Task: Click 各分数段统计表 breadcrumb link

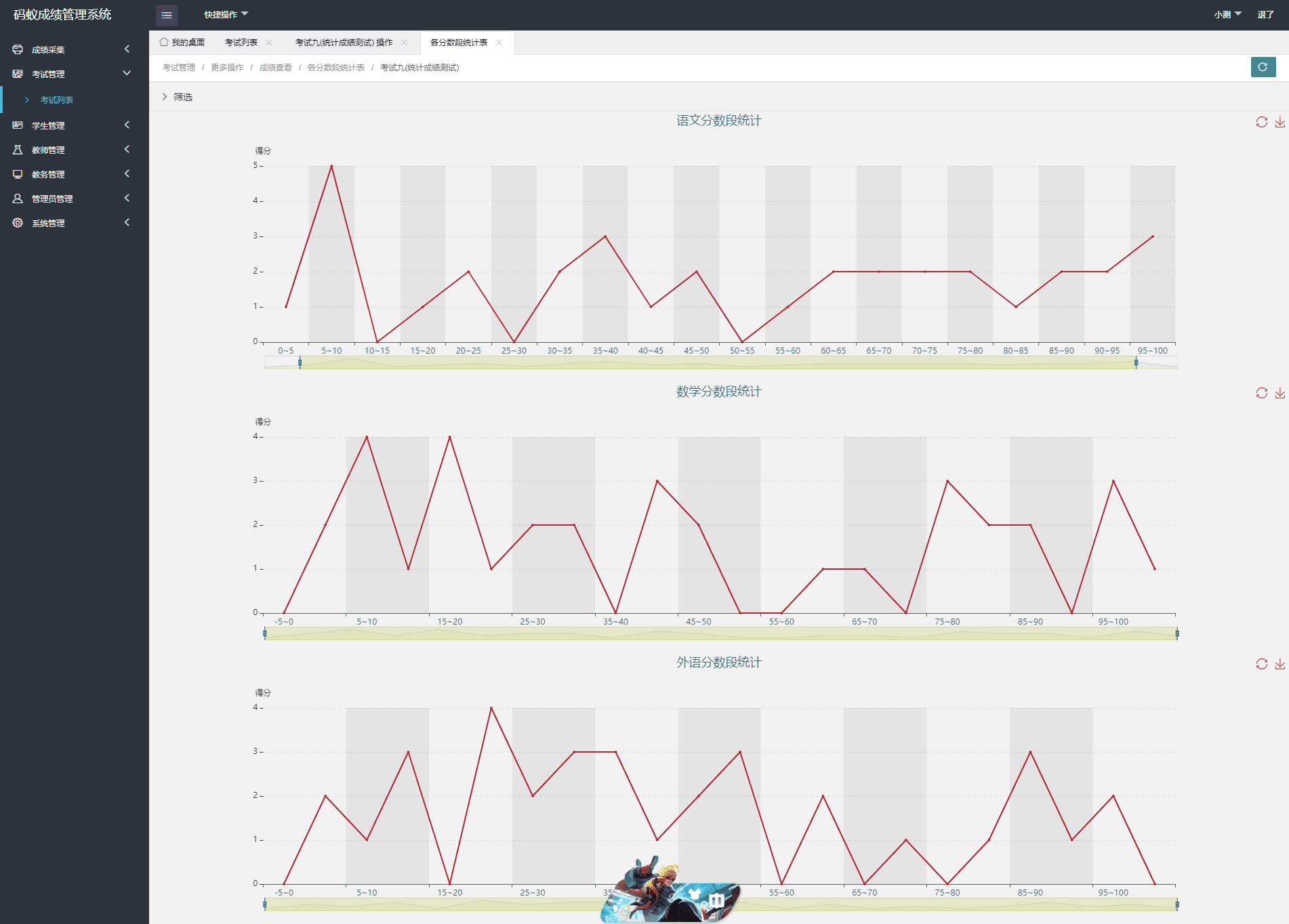Action: click(x=336, y=67)
